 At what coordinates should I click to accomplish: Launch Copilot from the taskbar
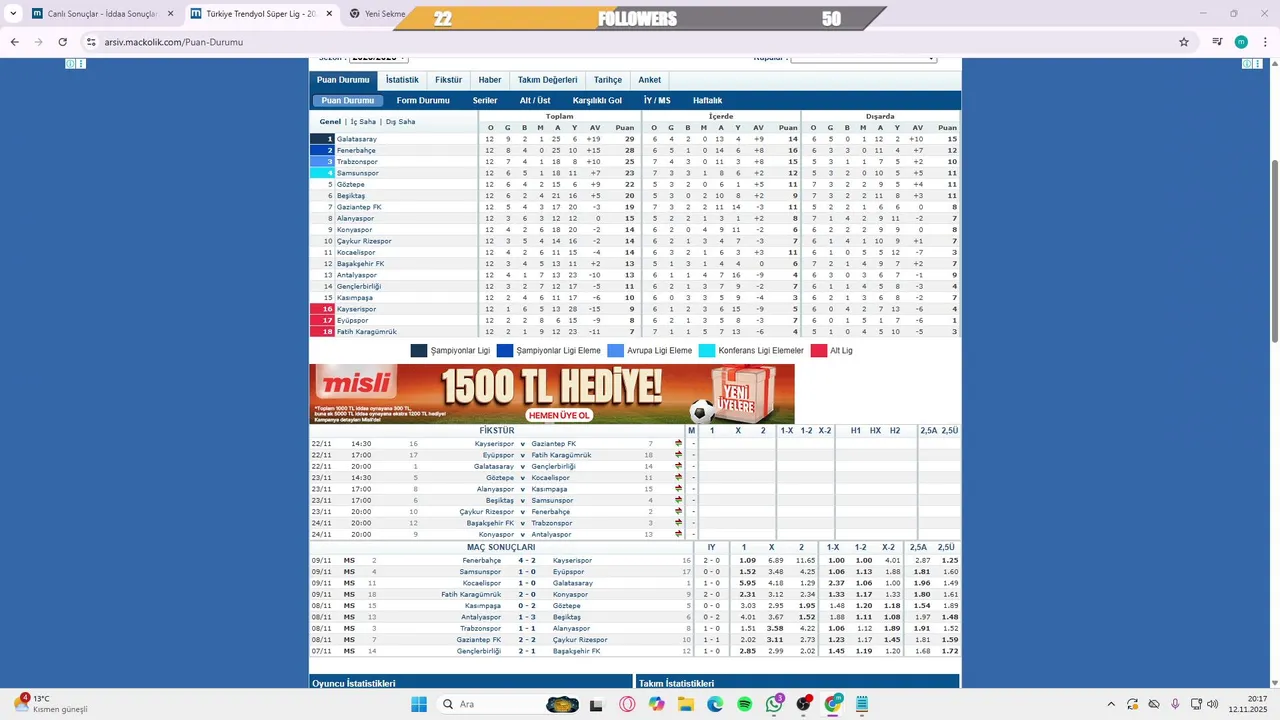[x=656, y=704]
